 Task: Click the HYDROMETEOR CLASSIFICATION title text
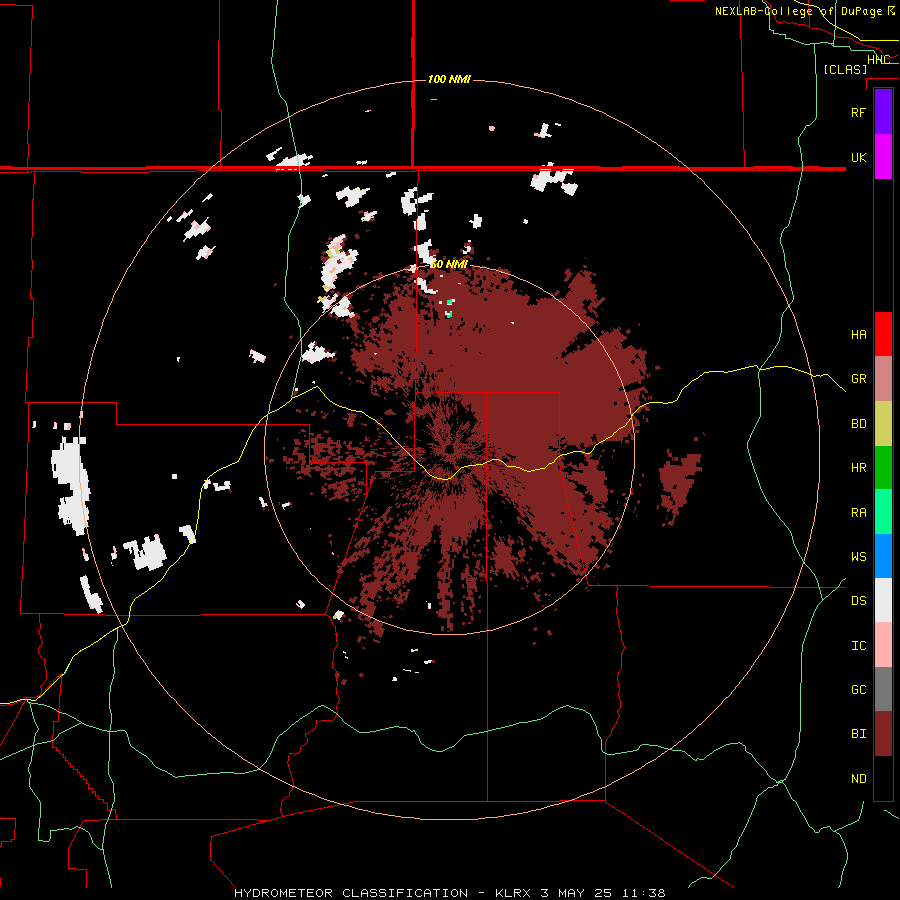click(x=351, y=893)
